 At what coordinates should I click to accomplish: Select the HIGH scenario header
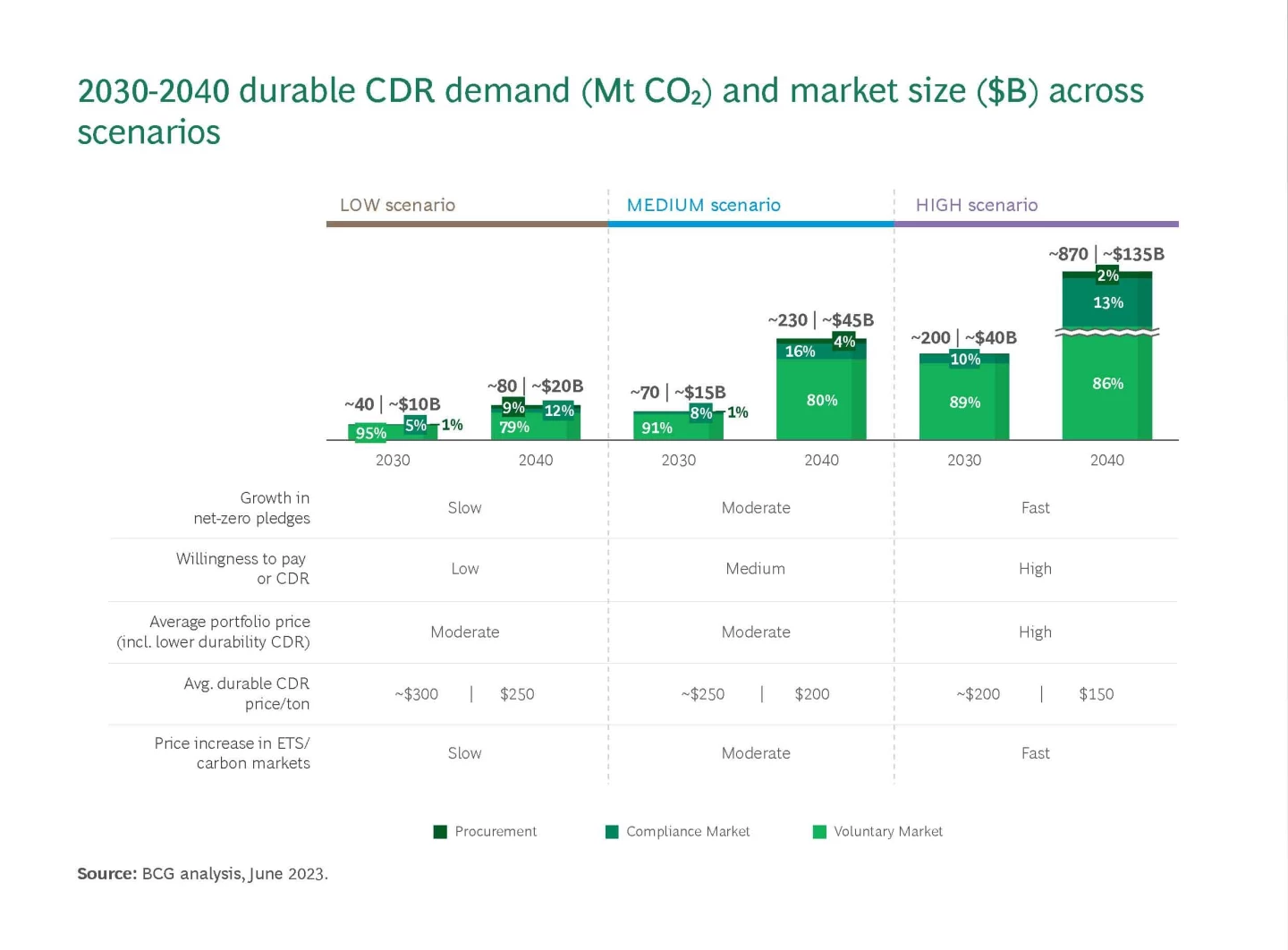point(976,205)
